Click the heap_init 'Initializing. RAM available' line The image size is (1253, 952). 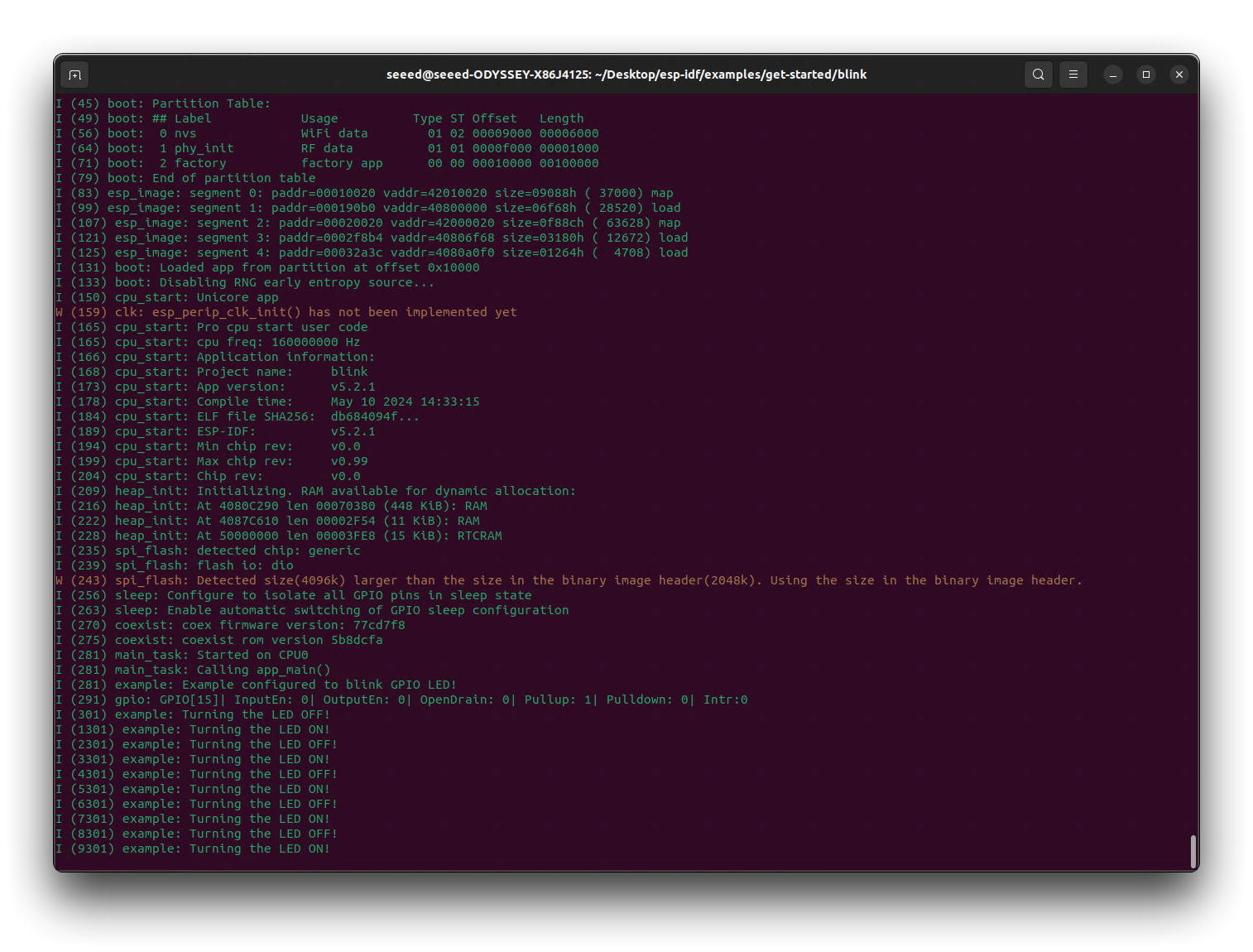click(x=316, y=491)
